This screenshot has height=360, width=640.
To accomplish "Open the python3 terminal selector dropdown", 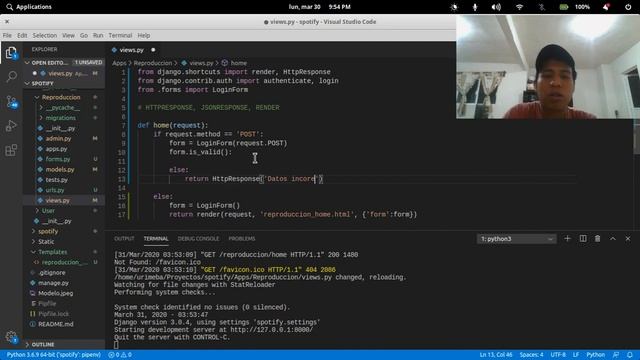I will click(x=516, y=239).
